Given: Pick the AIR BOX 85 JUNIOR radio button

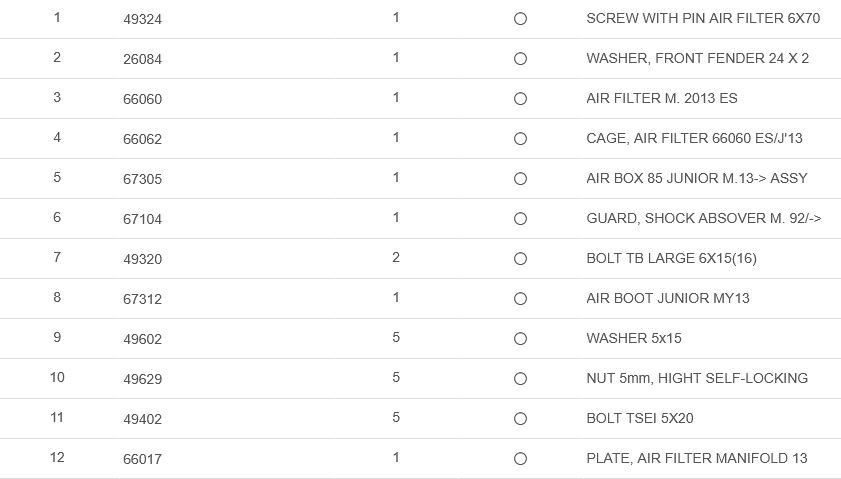Looking at the screenshot, I should coord(520,179).
